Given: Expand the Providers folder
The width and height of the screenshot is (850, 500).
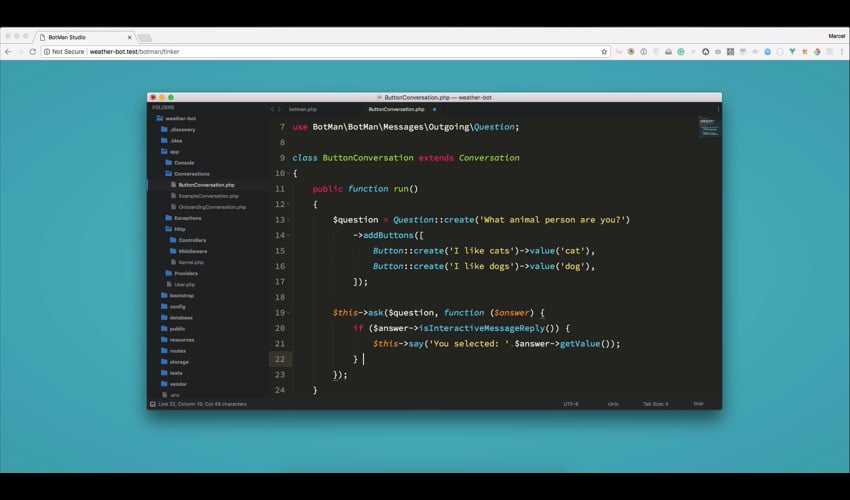Looking at the screenshot, I should (182, 273).
